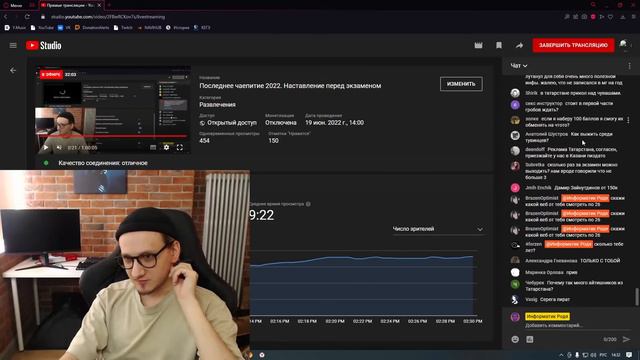This screenshot has height=360, width=640.
Task: Reload the page with refresh icon
Action: [27, 17]
